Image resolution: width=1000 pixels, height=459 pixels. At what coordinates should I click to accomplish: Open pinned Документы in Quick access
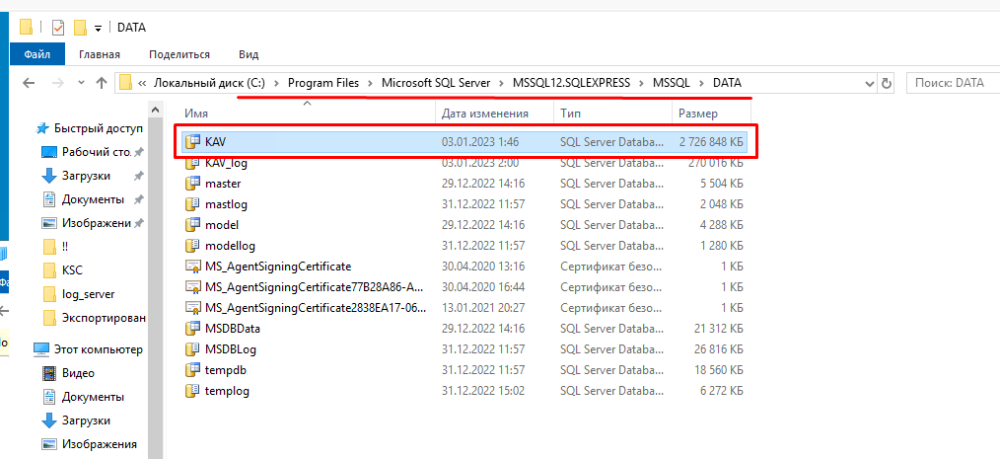(92, 200)
